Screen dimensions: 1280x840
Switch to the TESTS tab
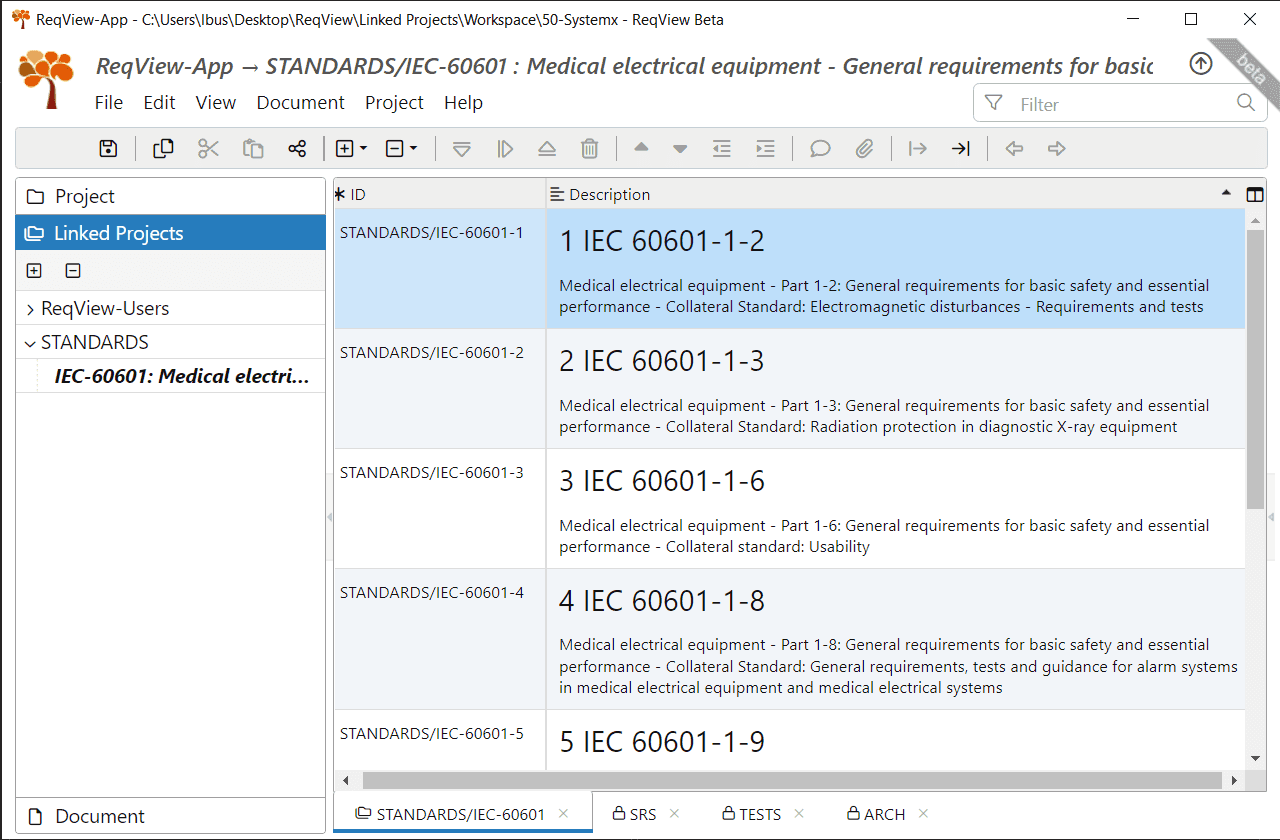[753, 814]
